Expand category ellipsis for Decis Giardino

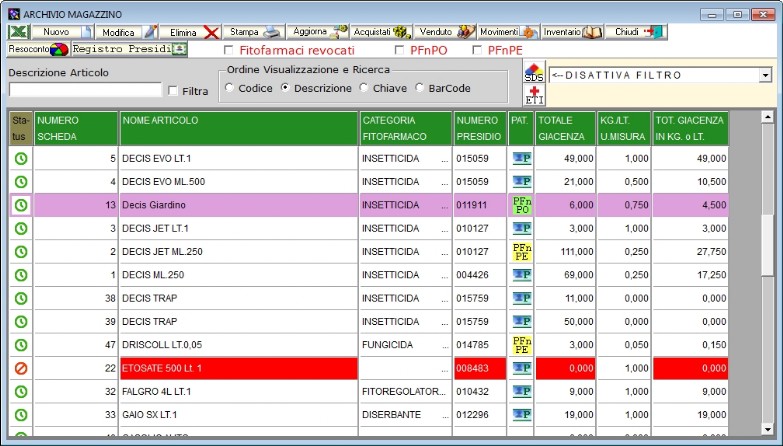coord(445,205)
